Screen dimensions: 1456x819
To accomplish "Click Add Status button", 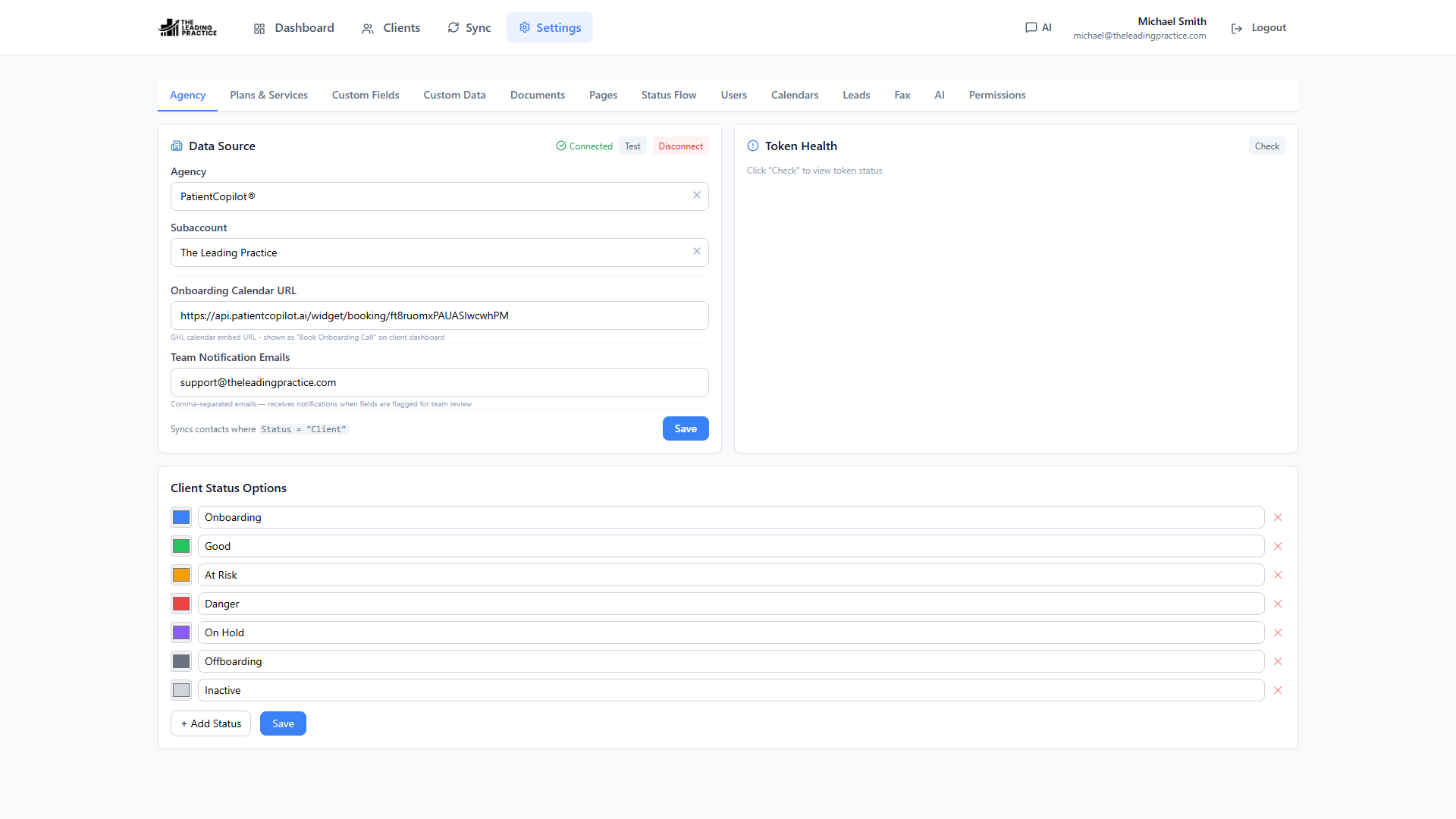I will point(211,723).
